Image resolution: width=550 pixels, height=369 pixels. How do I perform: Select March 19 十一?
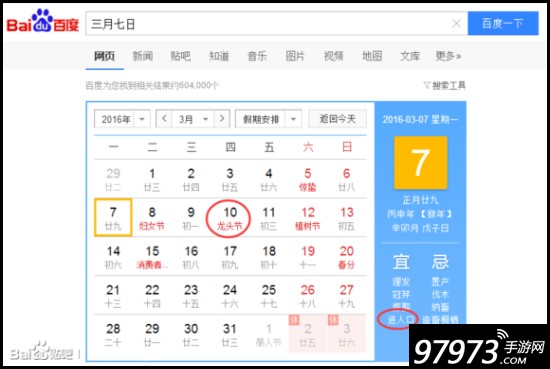click(x=308, y=257)
